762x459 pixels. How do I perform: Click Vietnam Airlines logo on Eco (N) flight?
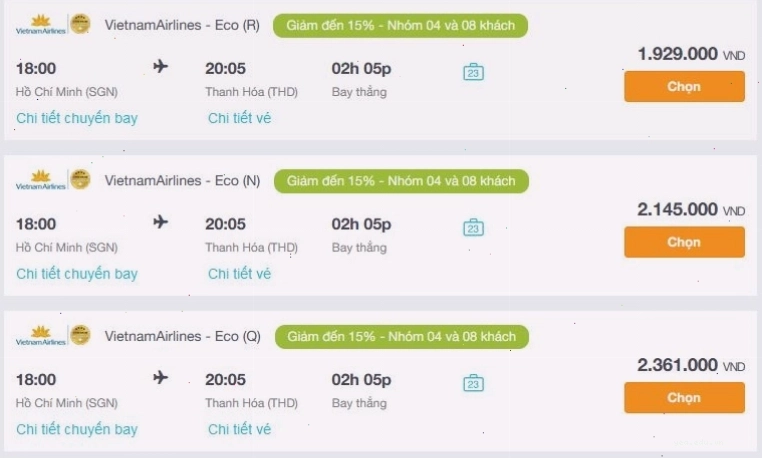point(41,180)
